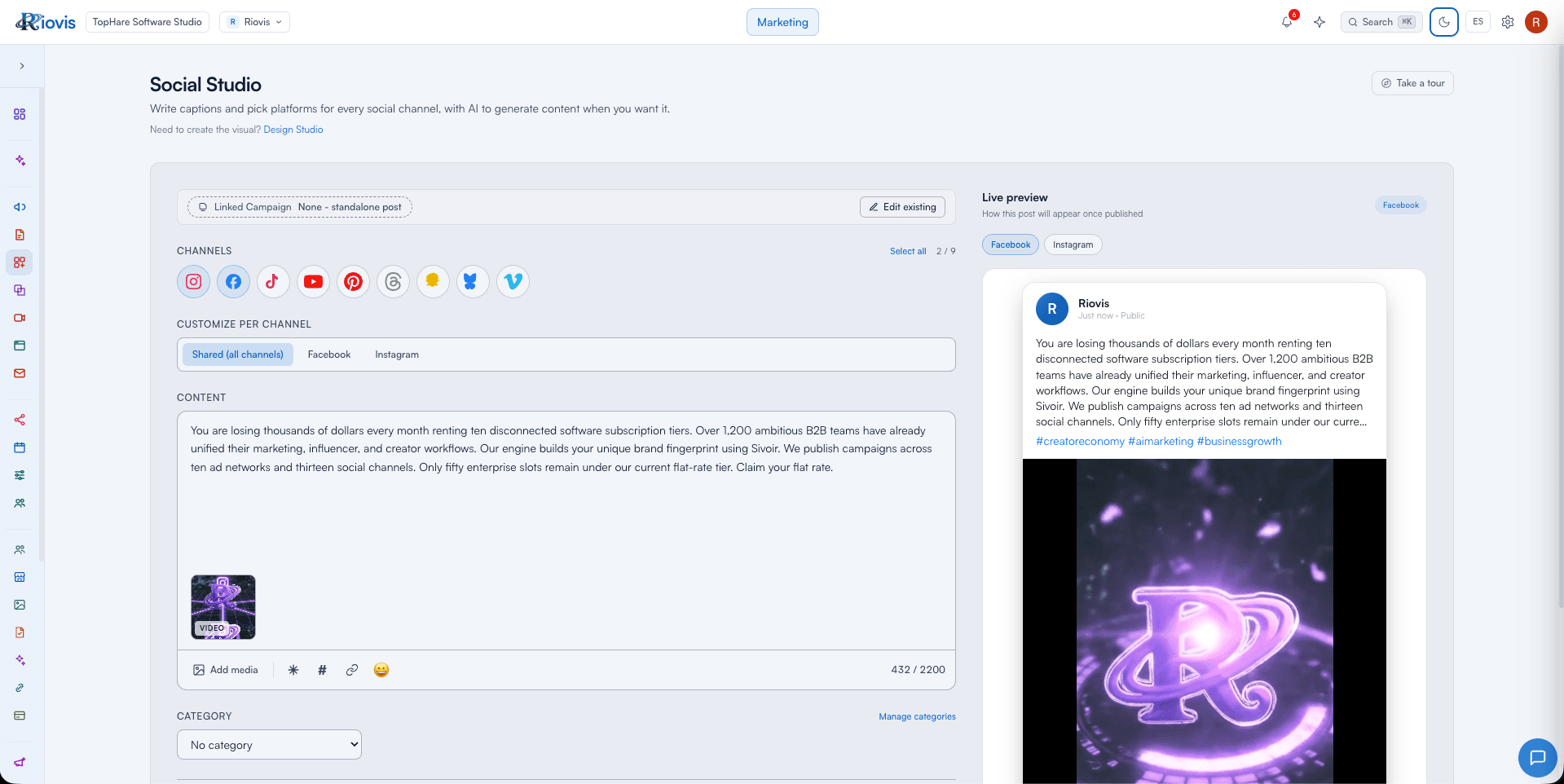Switch to Instagram customize tab
Screen dimensions: 1564x784
[397, 355]
